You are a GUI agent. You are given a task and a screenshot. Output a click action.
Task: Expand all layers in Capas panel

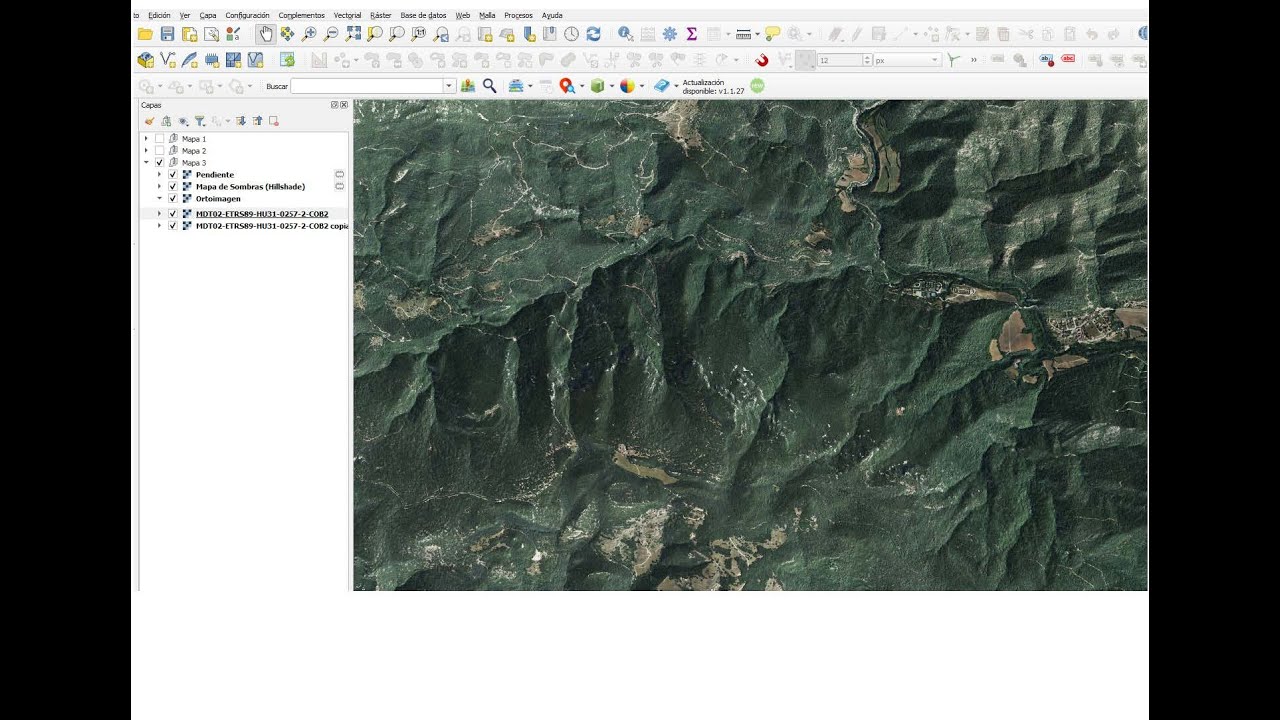240,121
